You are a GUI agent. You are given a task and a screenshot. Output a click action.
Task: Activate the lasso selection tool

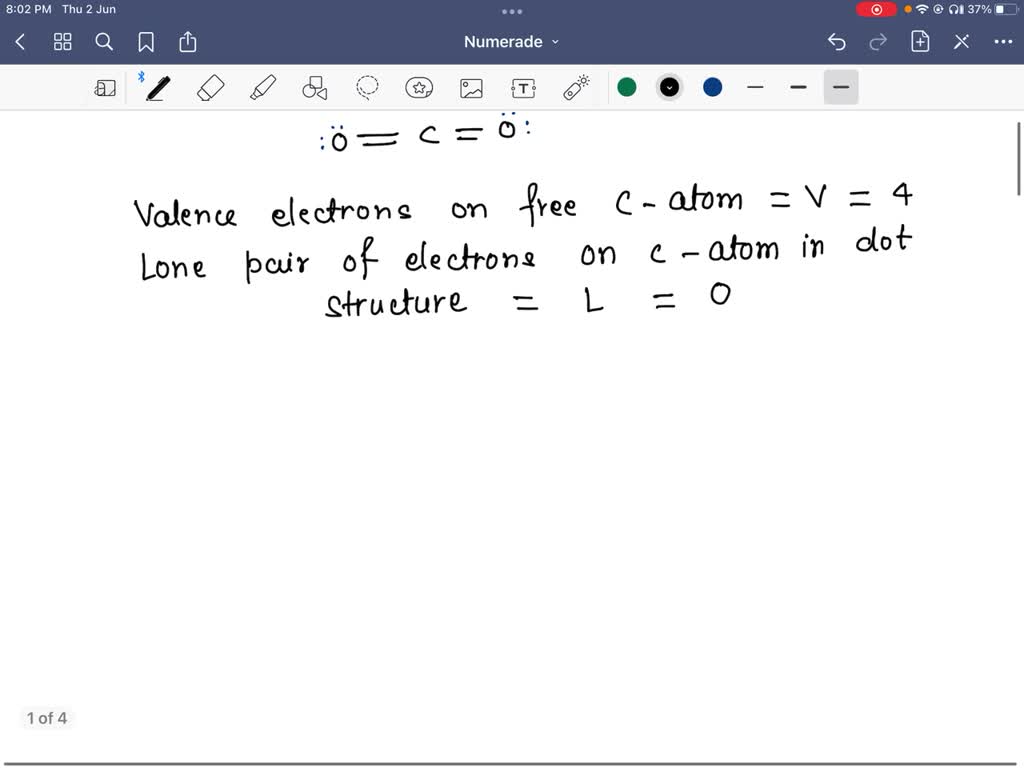click(x=367, y=87)
